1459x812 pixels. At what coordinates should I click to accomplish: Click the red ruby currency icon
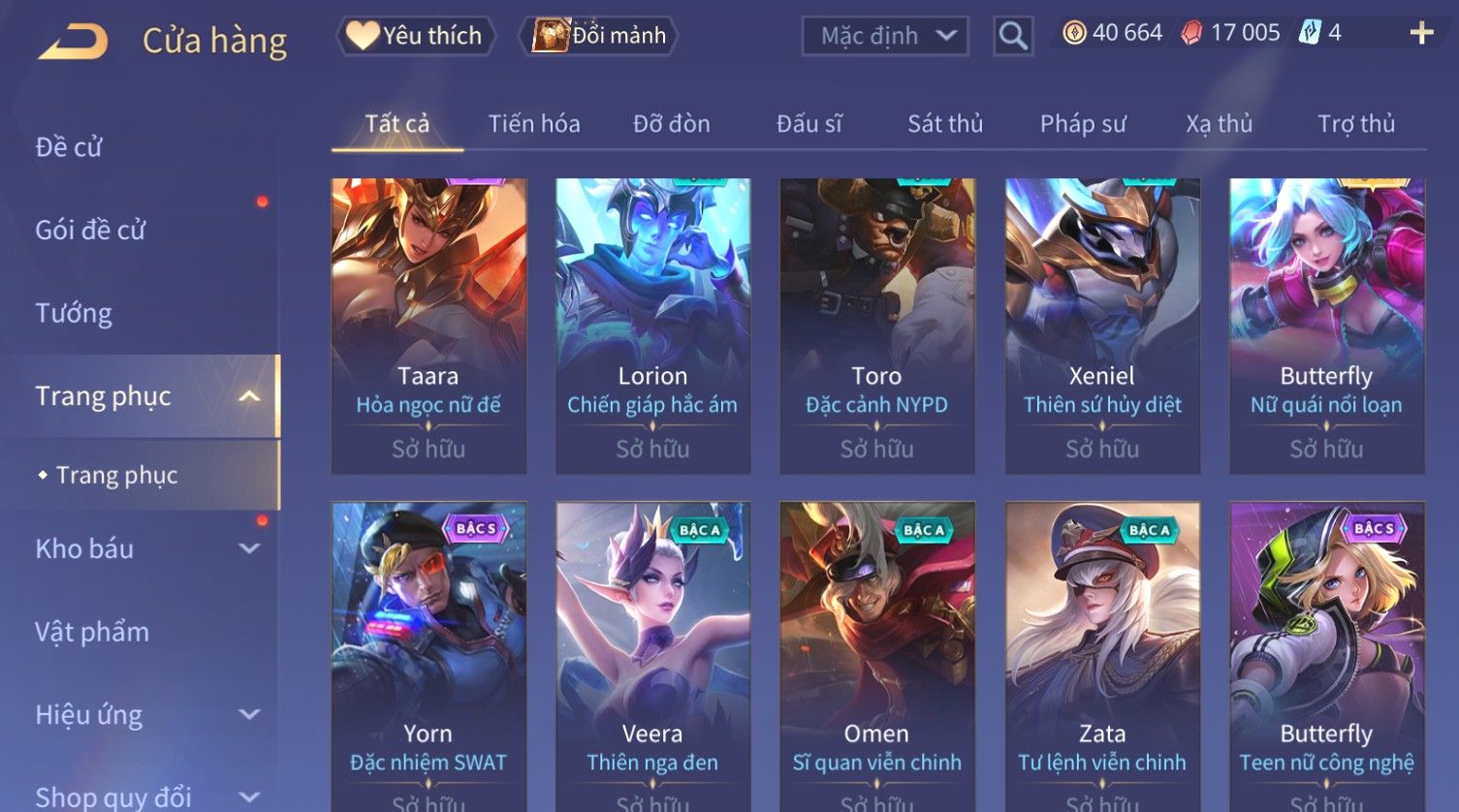[1191, 33]
